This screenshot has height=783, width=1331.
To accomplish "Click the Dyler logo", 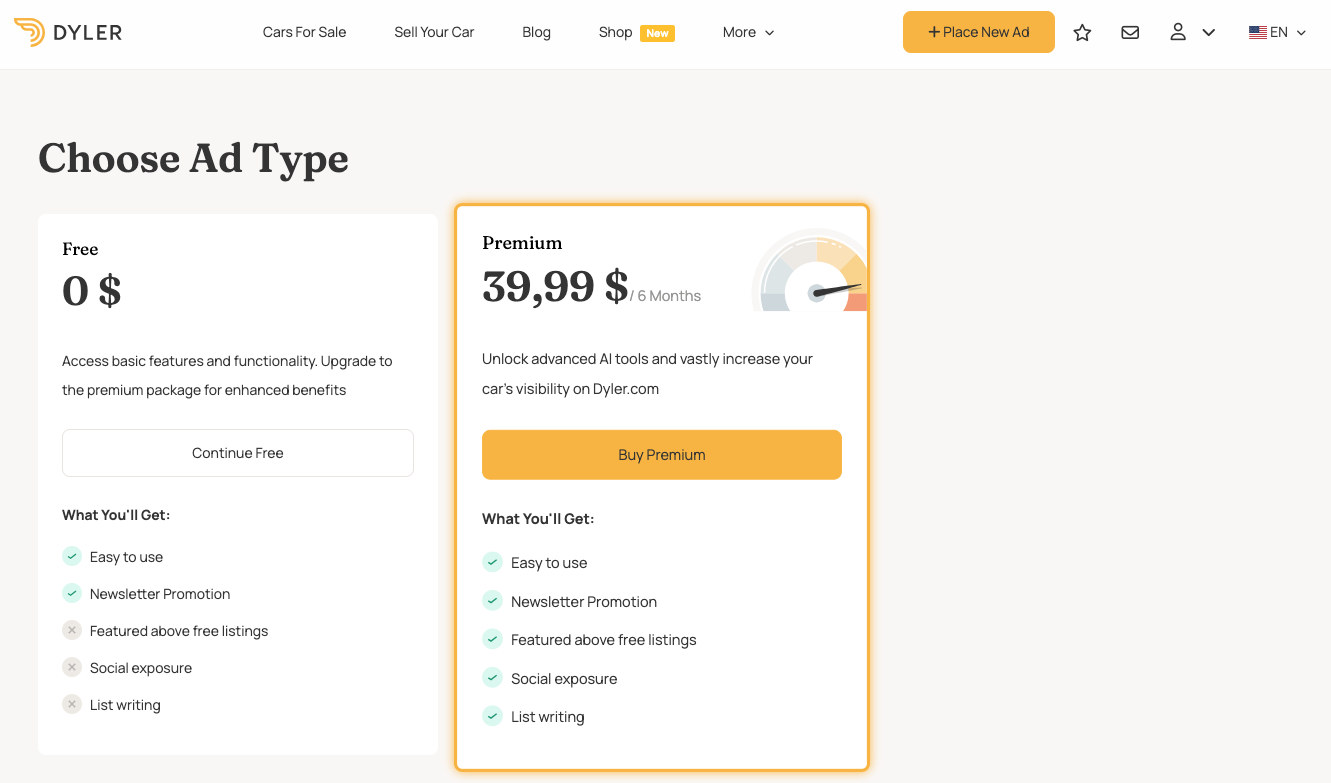I will point(68,32).
